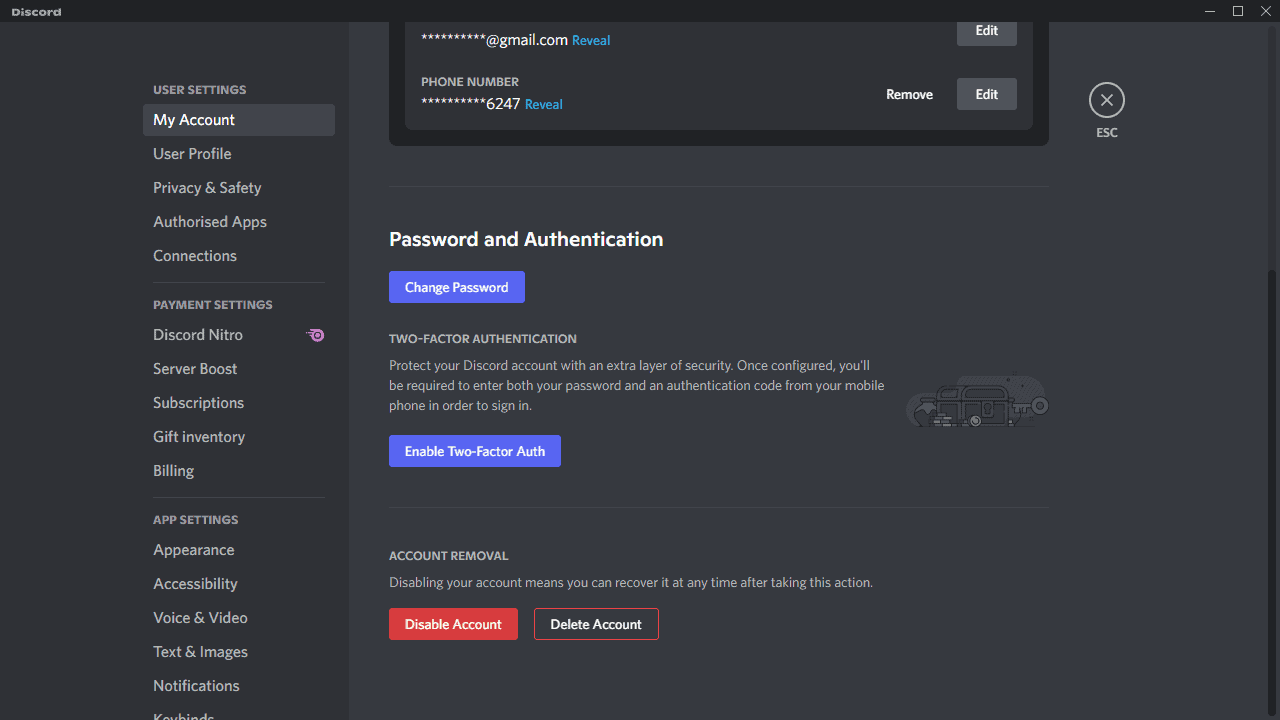Click the Disable Account button
This screenshot has height=720, width=1280.
(453, 624)
